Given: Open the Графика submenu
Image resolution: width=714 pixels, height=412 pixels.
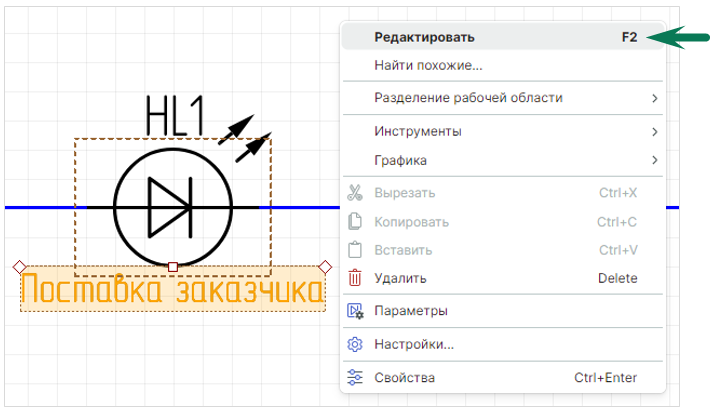Looking at the screenshot, I should [x=503, y=160].
